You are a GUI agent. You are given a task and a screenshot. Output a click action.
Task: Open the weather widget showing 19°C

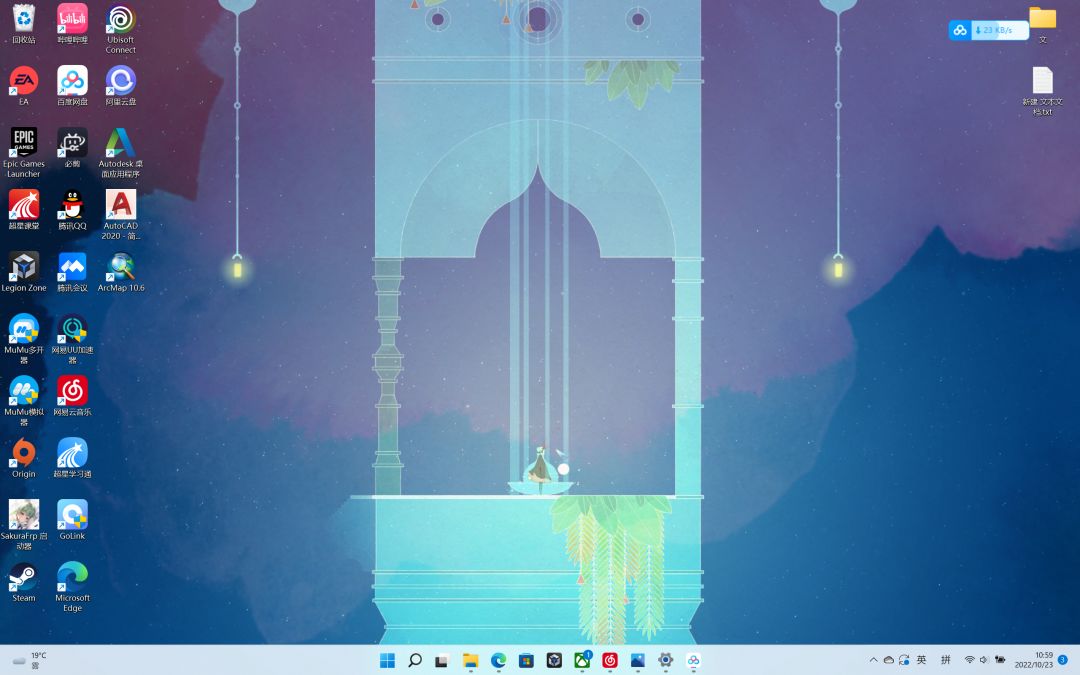29,660
